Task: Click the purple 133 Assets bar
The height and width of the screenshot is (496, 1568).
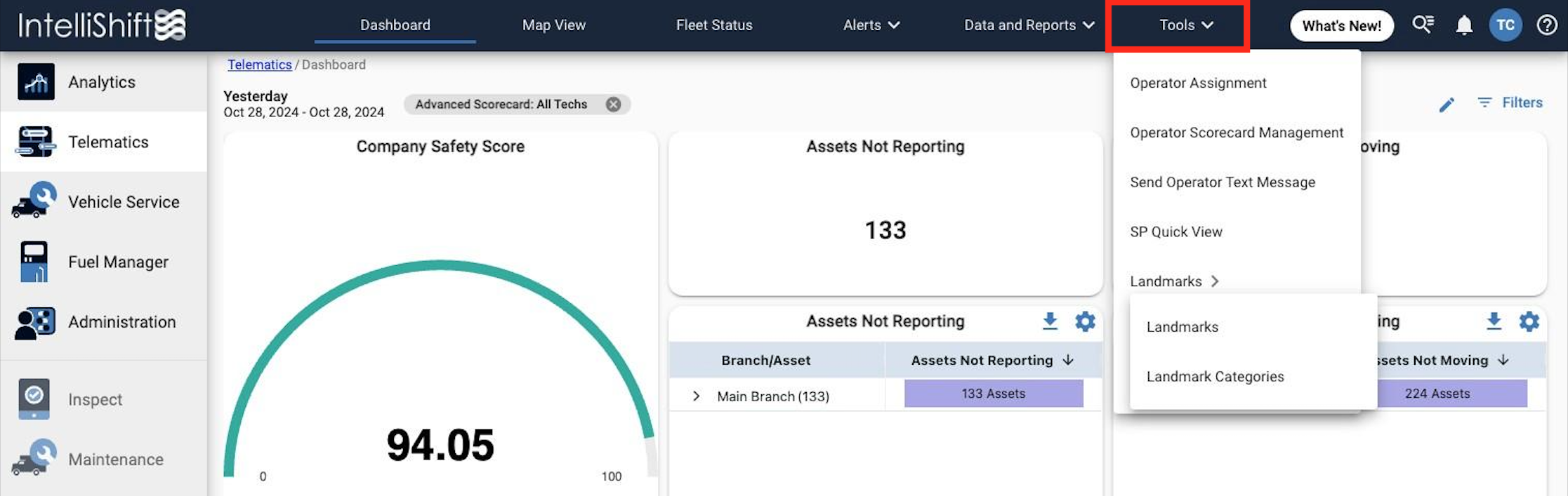Action: [993, 394]
